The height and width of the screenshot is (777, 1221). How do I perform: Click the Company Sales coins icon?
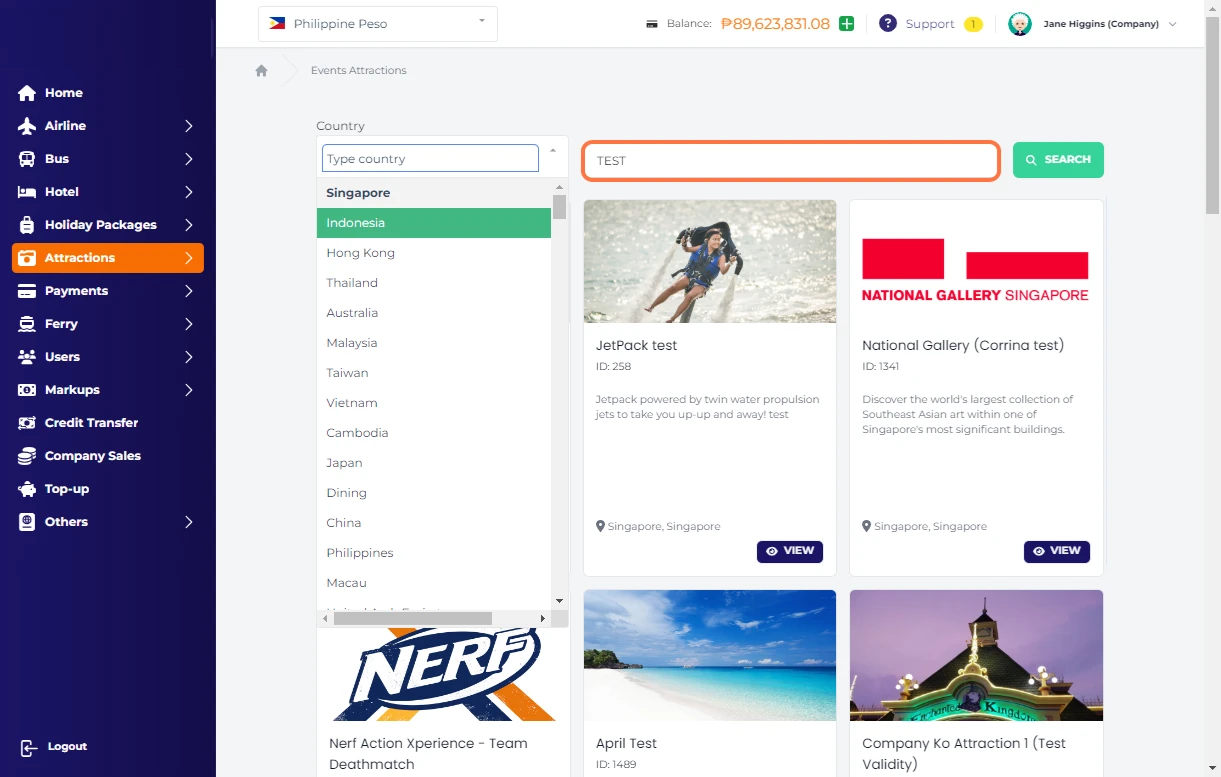(27, 456)
